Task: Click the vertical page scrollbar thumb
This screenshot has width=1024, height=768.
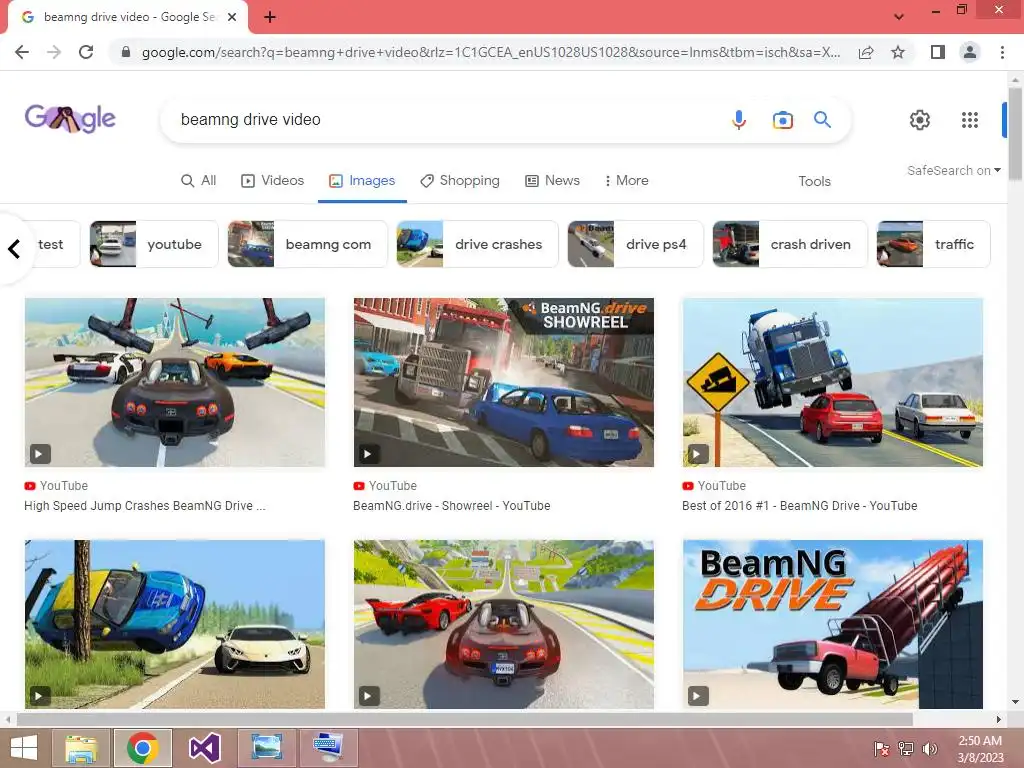Action: click(1015, 134)
